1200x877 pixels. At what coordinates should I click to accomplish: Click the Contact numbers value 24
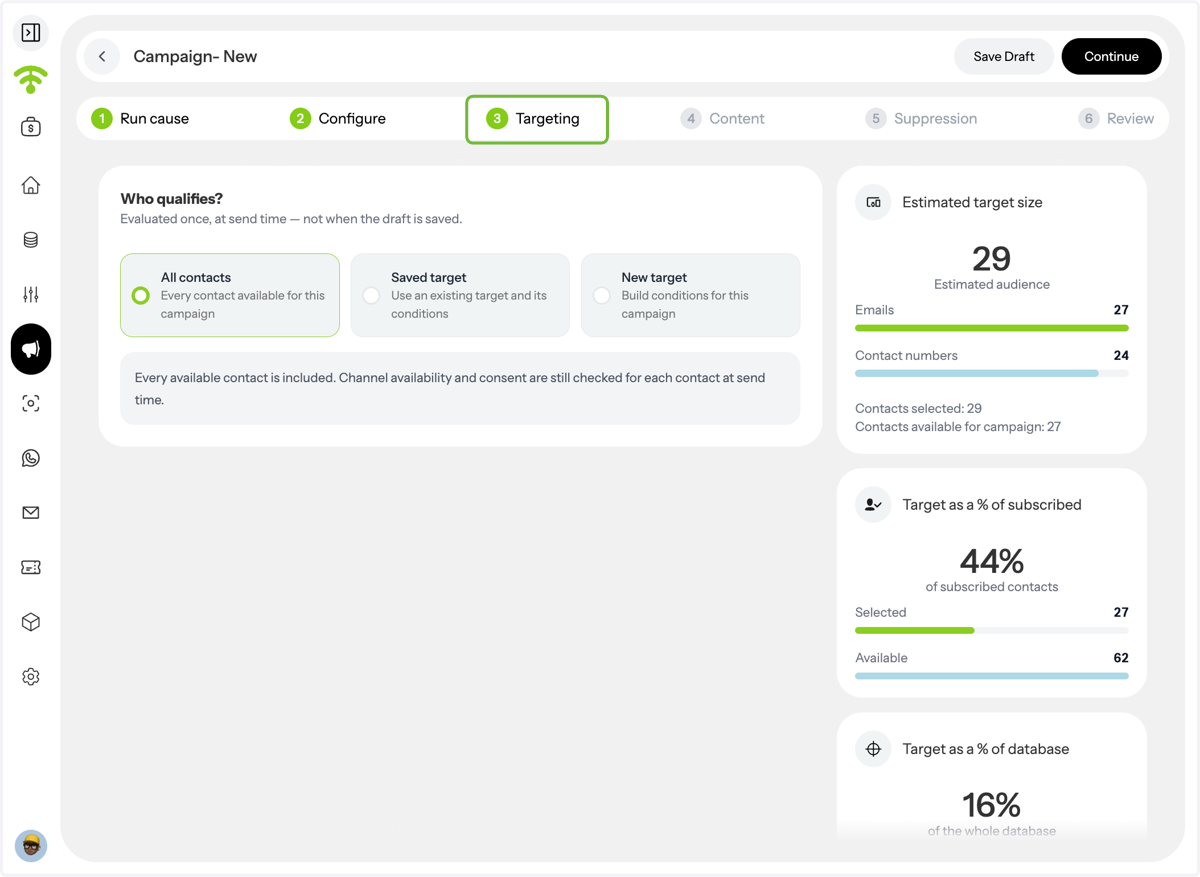(1121, 355)
